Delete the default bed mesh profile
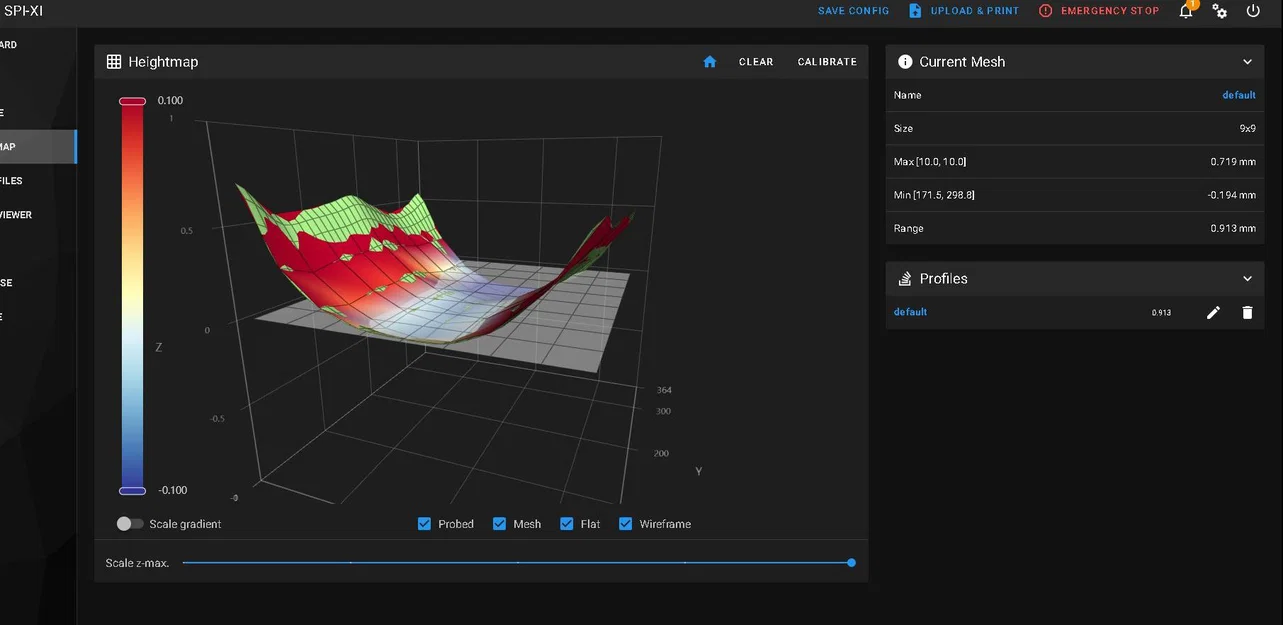1283x625 pixels. (x=1247, y=312)
